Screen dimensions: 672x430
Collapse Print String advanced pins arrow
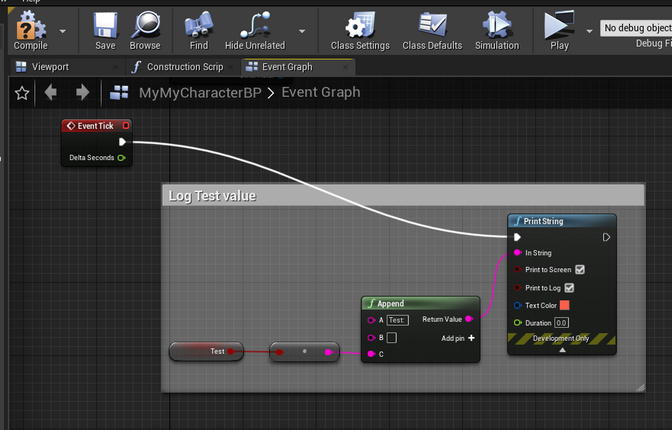(562, 350)
